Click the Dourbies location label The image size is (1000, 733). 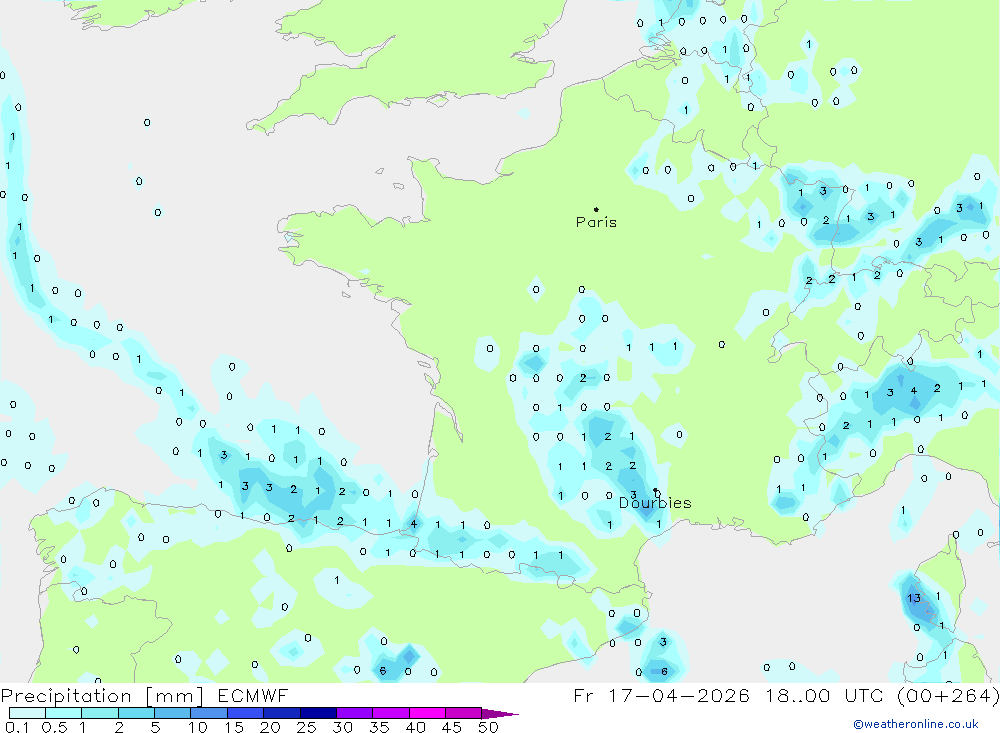(x=655, y=503)
